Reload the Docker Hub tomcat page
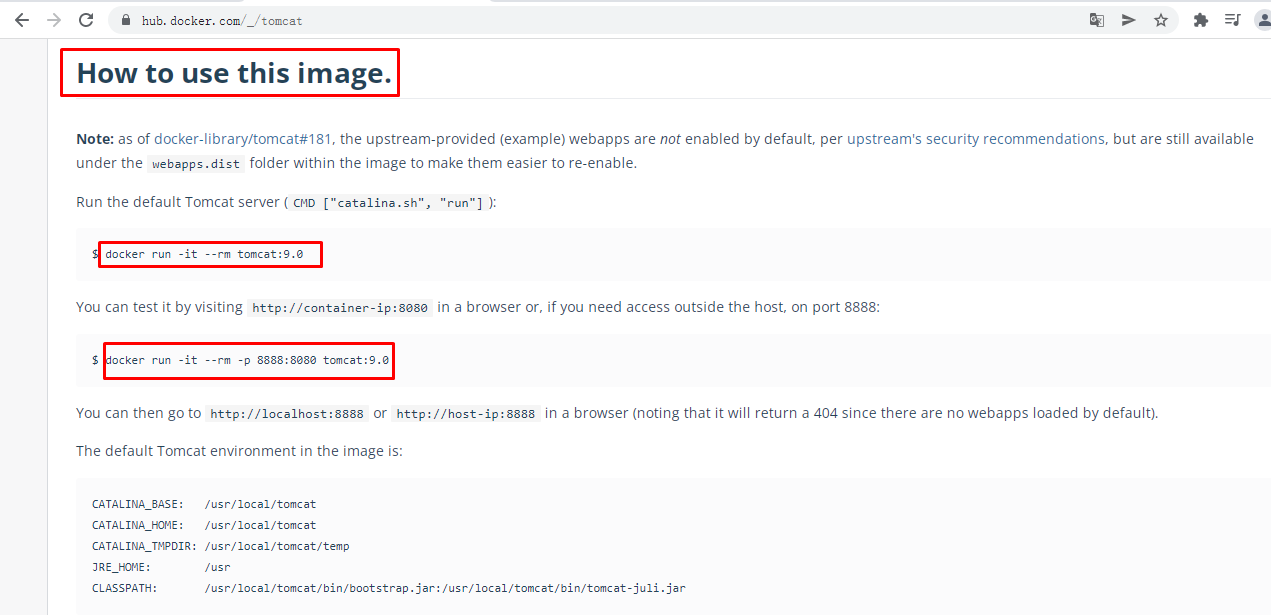 tap(86, 20)
